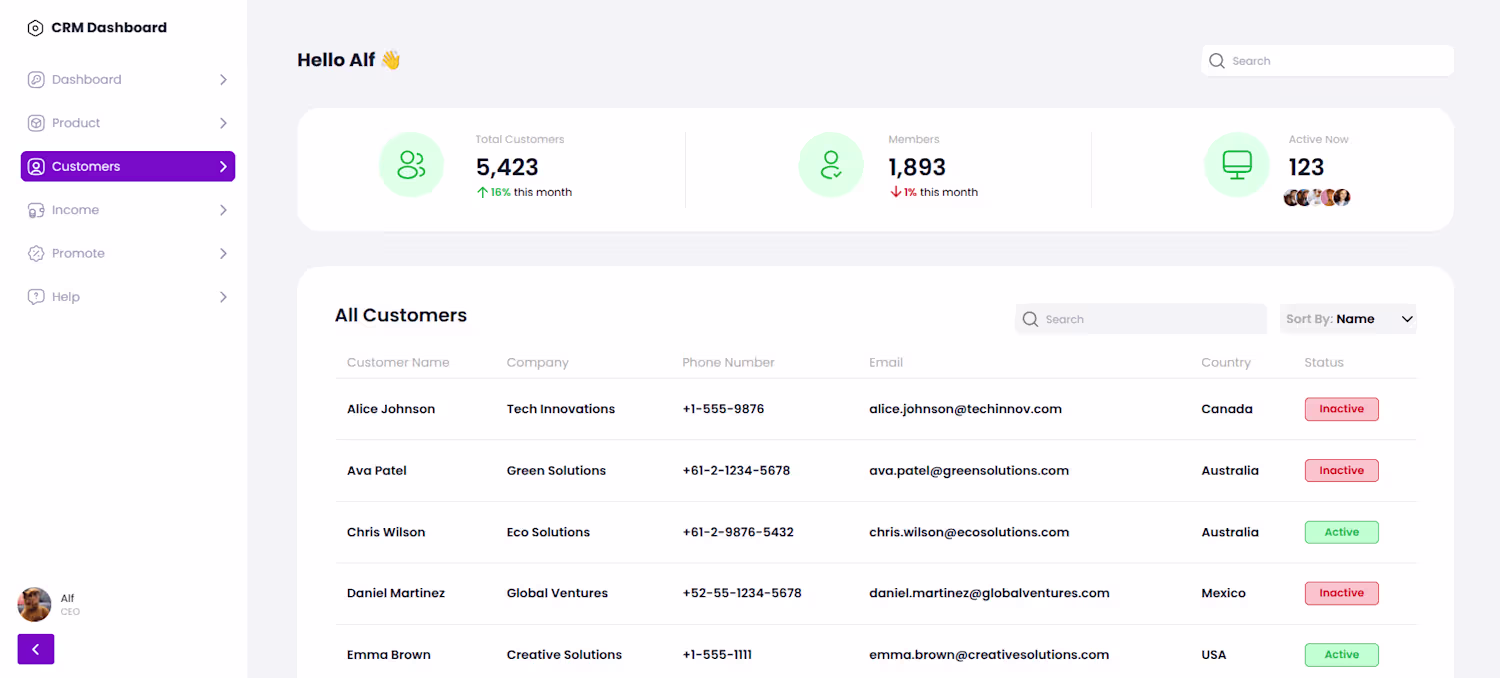The width and height of the screenshot is (1500, 678).
Task: Click the CRM Dashboard logo icon
Action: [x=35, y=28]
